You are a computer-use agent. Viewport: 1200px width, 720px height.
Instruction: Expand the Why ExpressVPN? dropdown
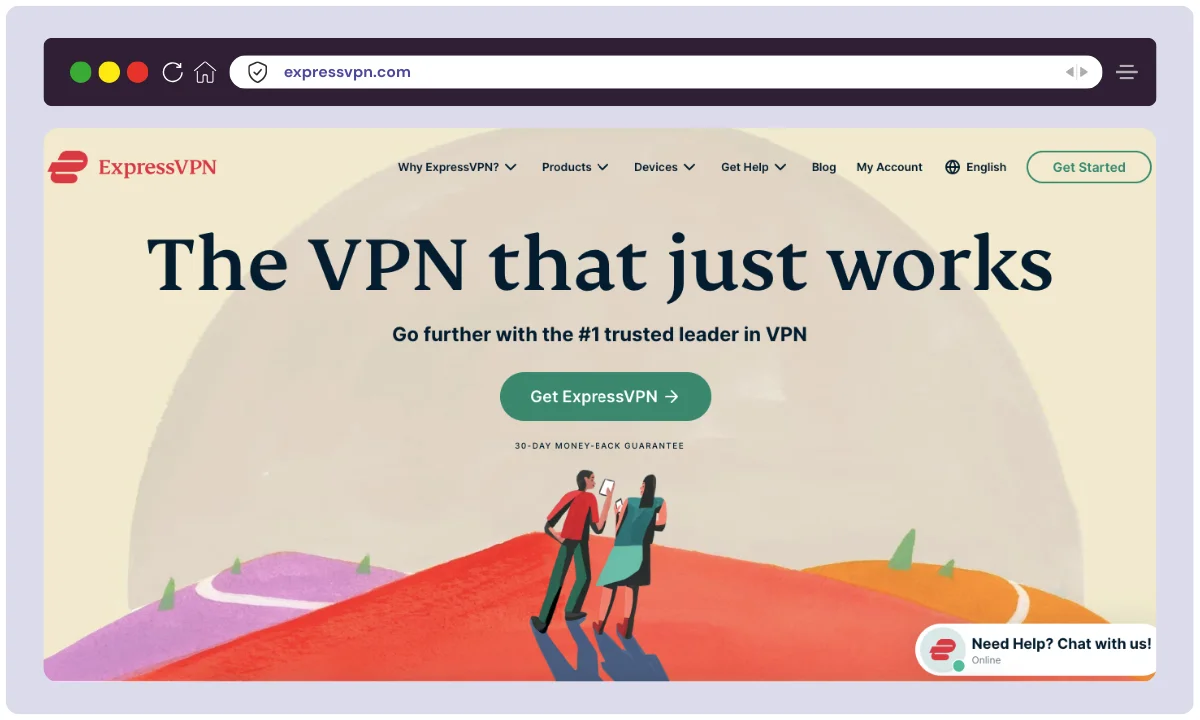pos(457,167)
